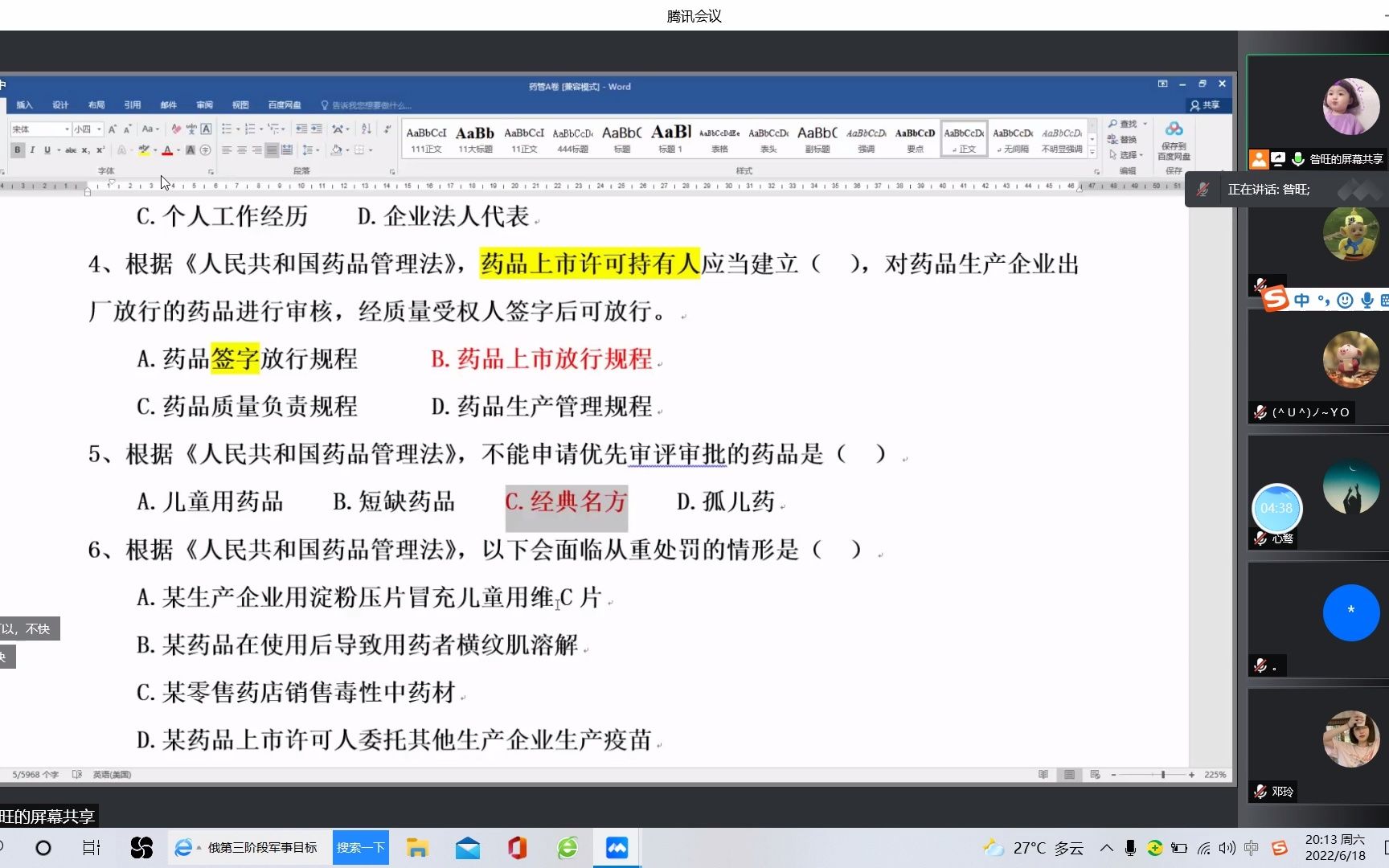Open Mail app from taskbar
This screenshot has height=868, width=1389.
(x=468, y=848)
